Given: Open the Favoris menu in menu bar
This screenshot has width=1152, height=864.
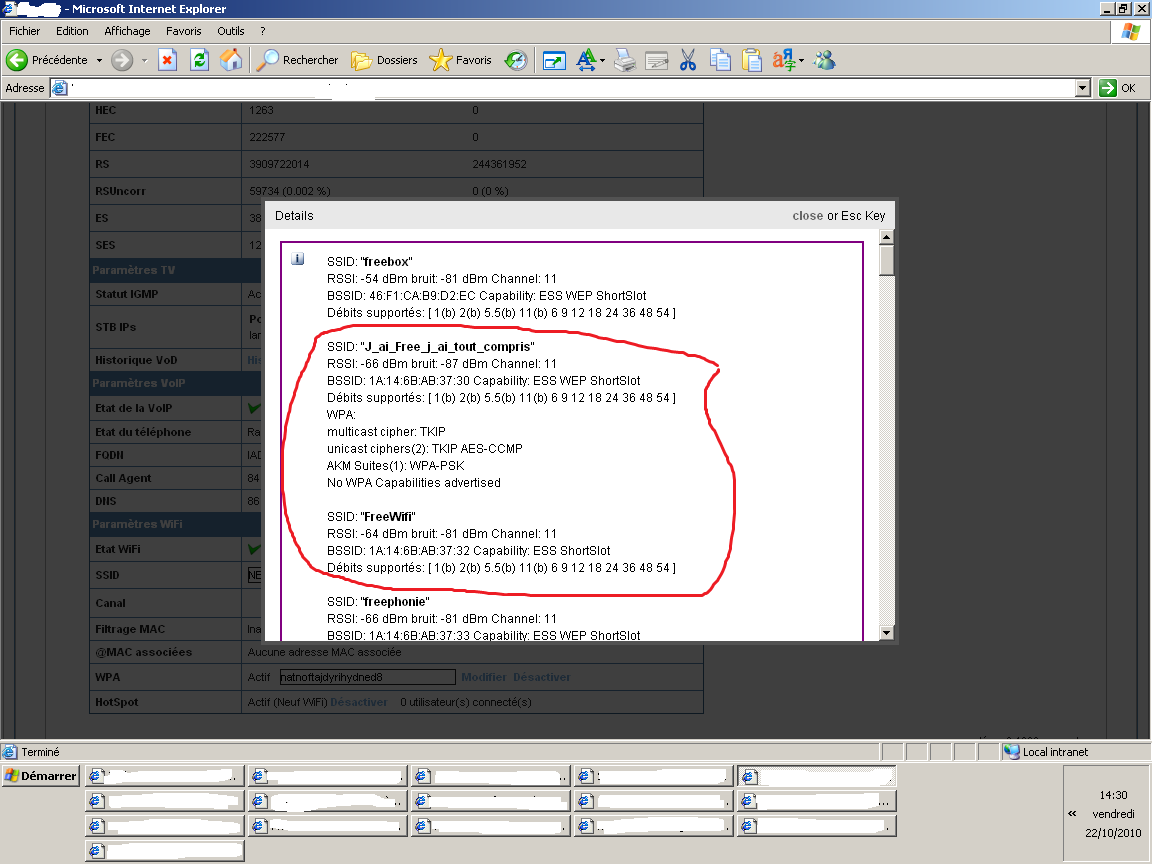Looking at the screenshot, I should [x=184, y=31].
